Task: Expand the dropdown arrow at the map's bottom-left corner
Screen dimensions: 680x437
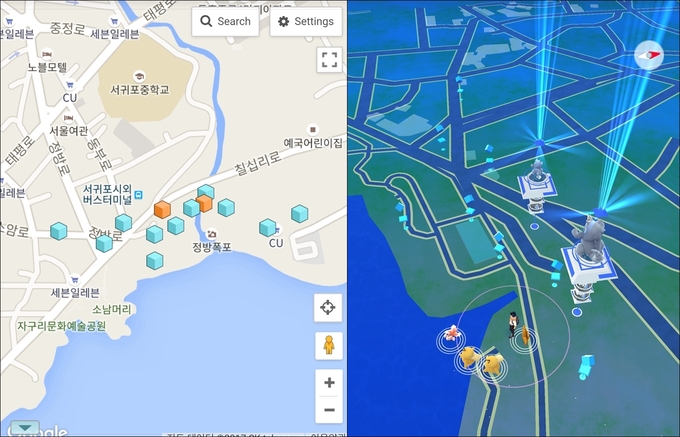Action: pyautogui.click(x=25, y=427)
